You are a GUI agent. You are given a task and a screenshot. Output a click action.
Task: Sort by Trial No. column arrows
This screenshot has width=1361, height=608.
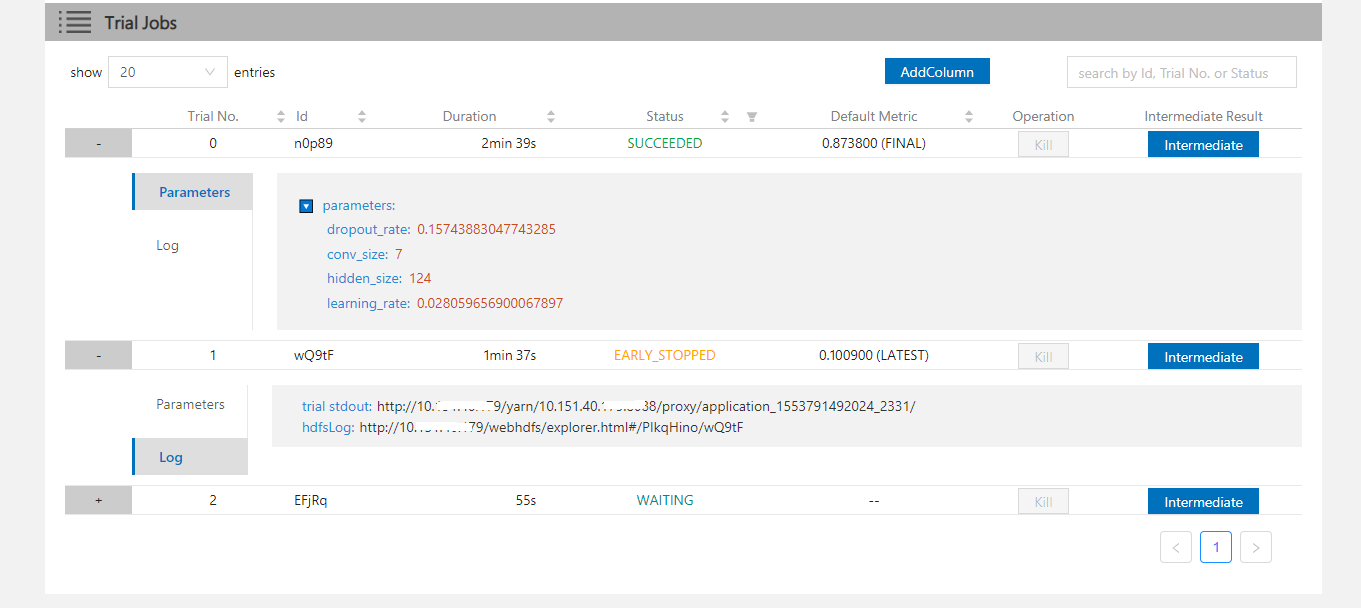tap(281, 117)
